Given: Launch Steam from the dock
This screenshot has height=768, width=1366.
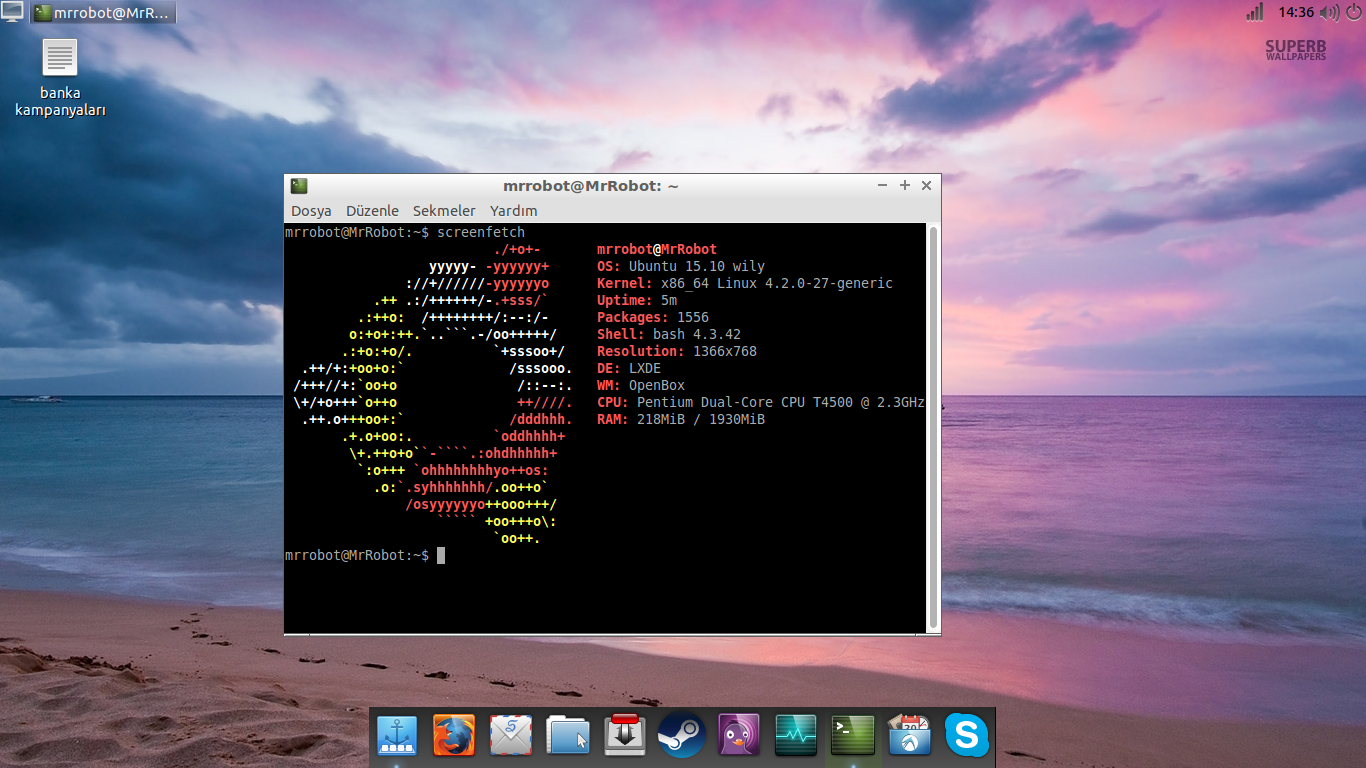Looking at the screenshot, I should 682,736.
